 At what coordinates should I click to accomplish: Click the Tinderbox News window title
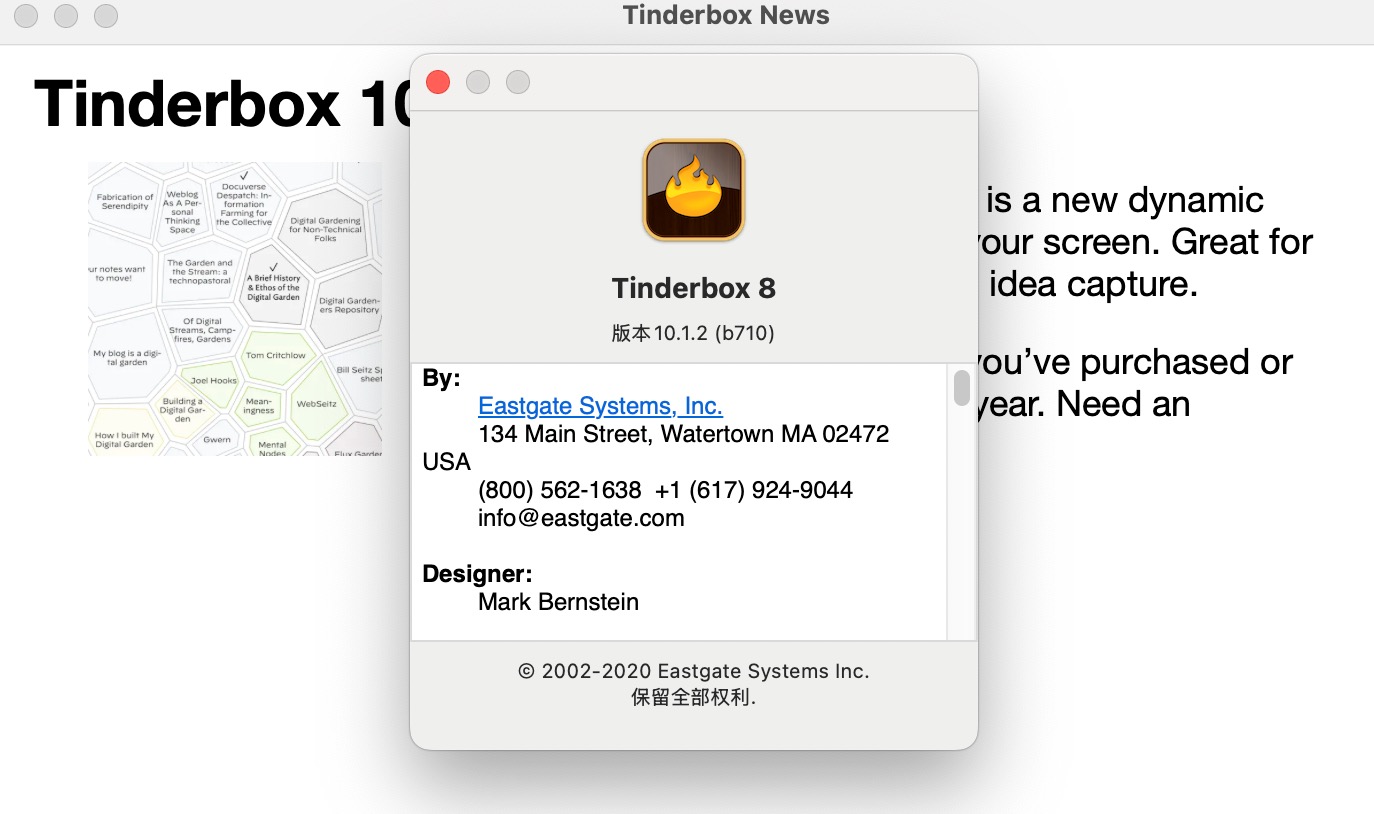(x=726, y=15)
